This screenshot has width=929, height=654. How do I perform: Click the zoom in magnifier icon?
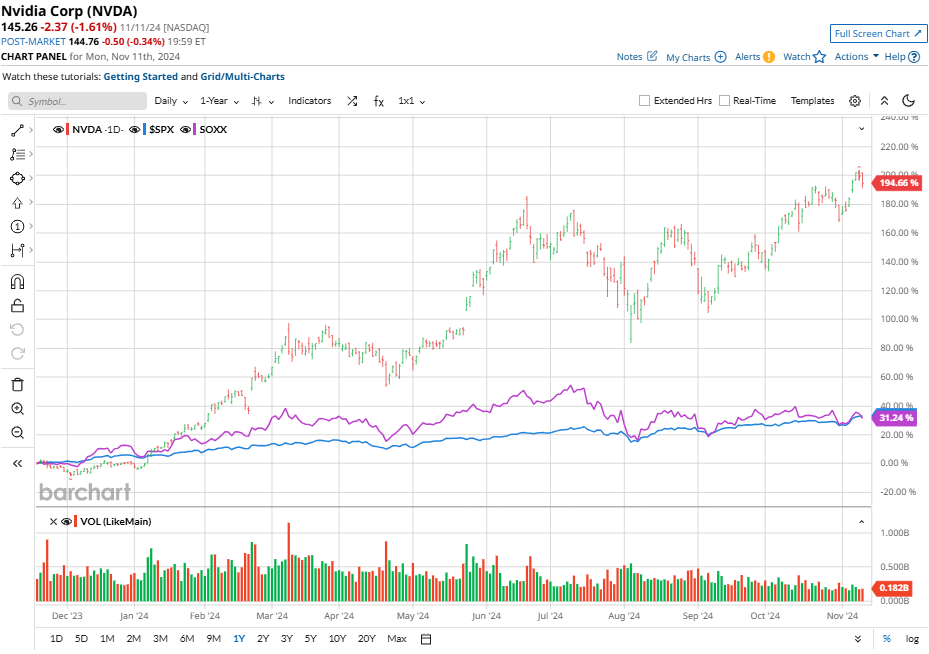[18, 409]
